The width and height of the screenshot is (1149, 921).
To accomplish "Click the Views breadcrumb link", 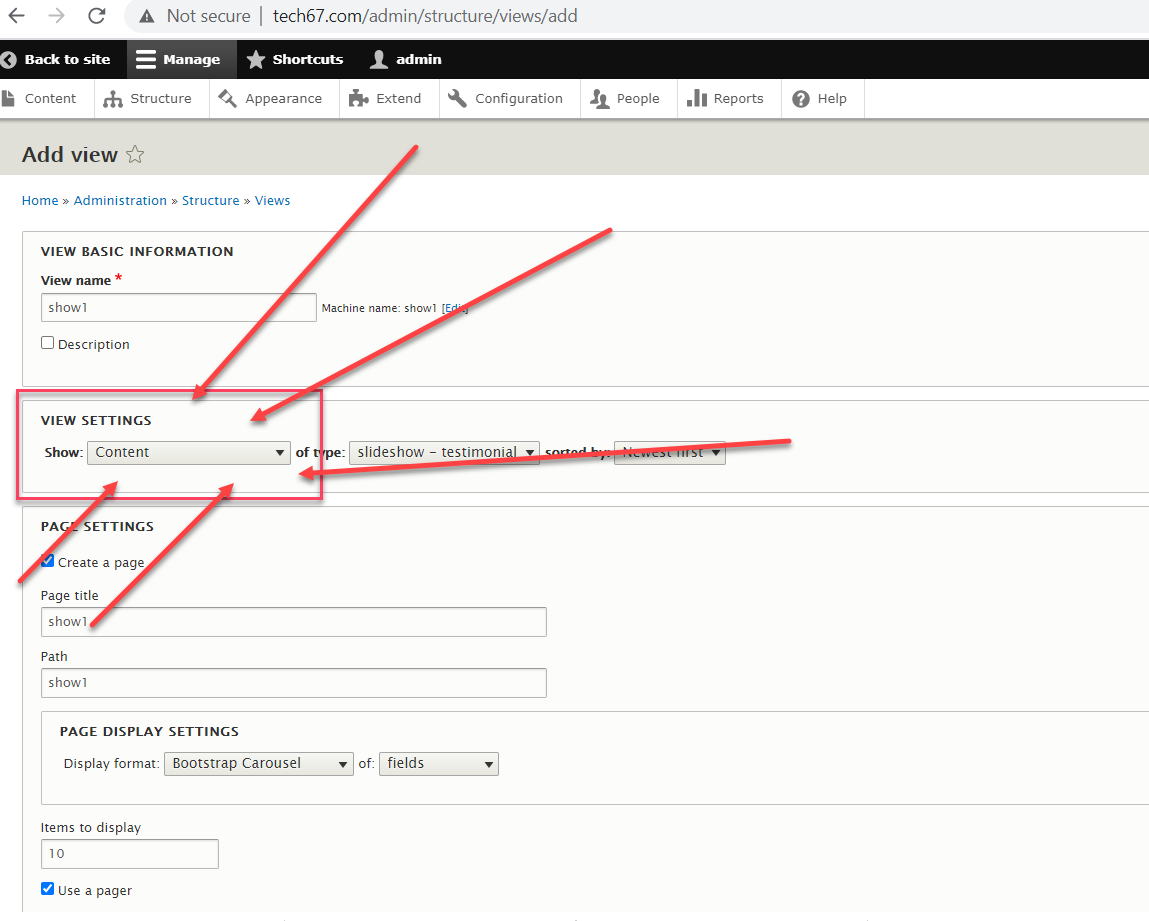I will 273,201.
